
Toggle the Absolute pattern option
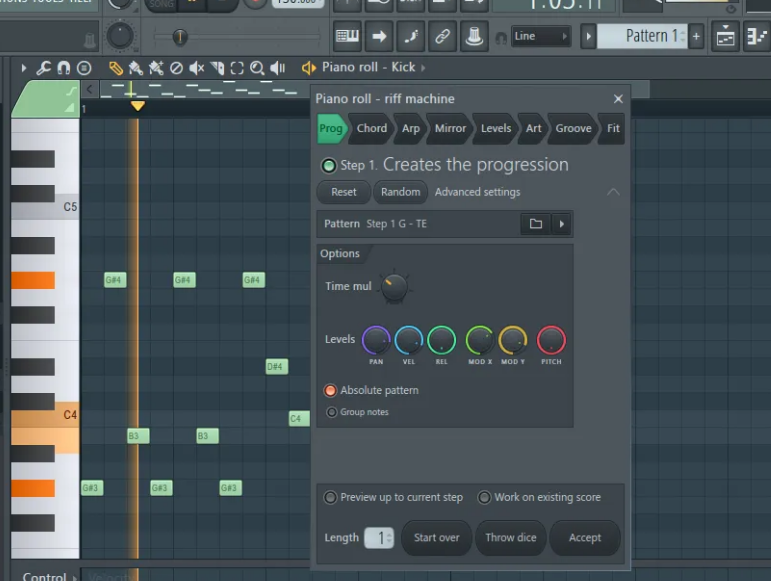(x=330, y=391)
